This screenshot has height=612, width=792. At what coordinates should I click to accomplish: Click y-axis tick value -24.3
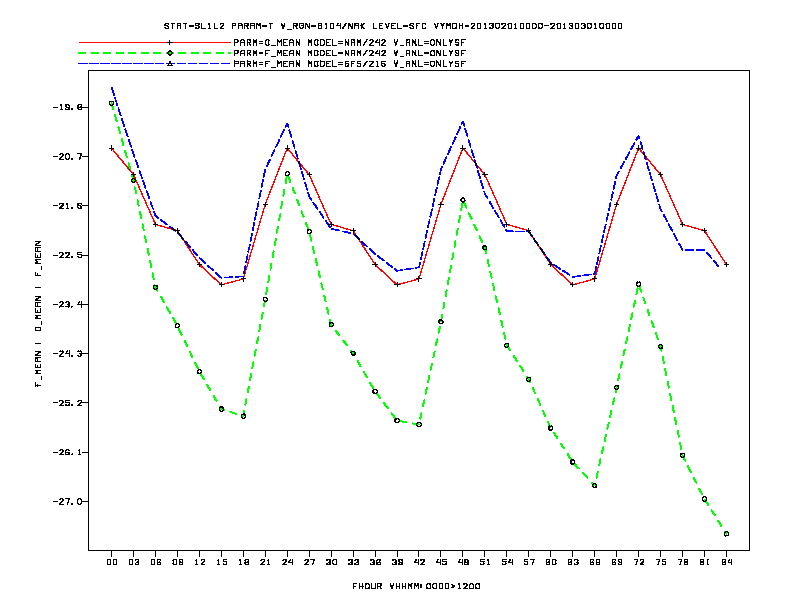tap(68, 353)
